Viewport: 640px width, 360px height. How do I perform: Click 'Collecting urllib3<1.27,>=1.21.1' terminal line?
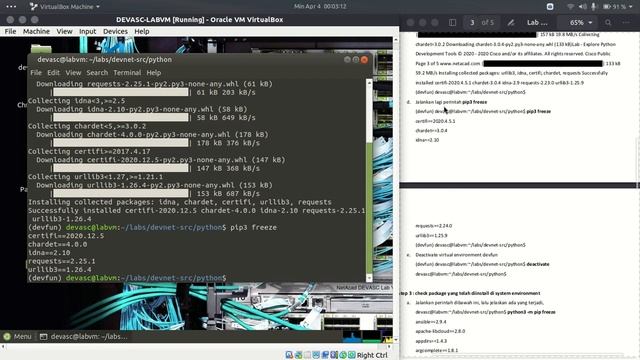pos(95,177)
